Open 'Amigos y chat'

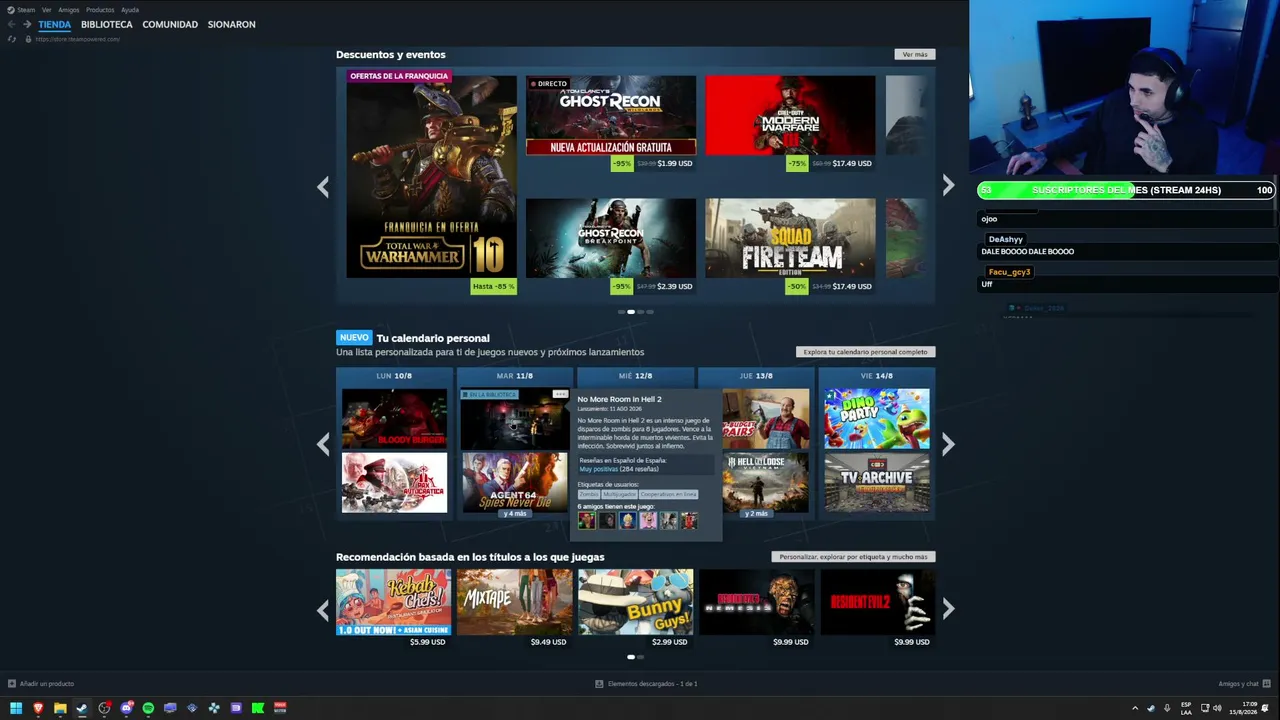1238,684
